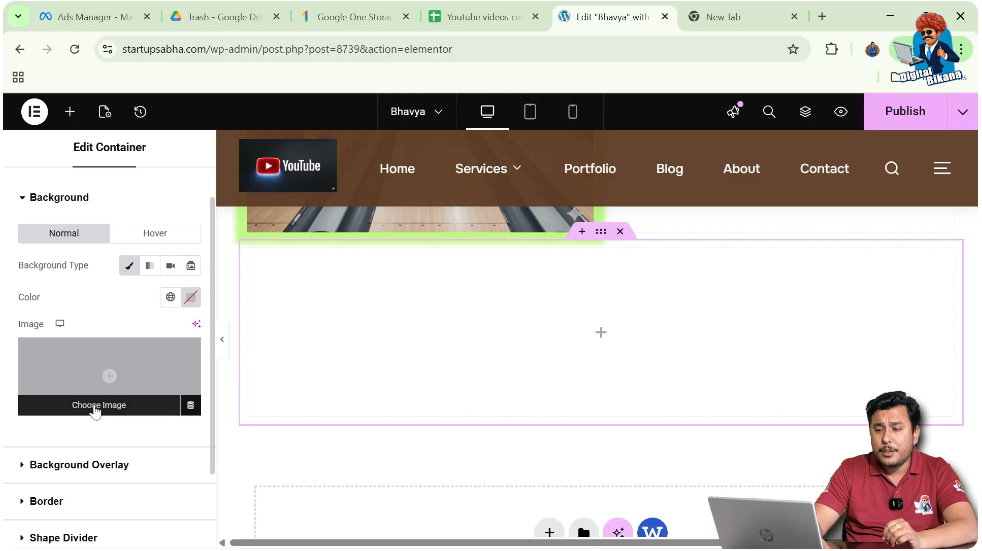This screenshot has height=551, width=982.
Task: Open the Structure layers icon
Action: coord(805,112)
